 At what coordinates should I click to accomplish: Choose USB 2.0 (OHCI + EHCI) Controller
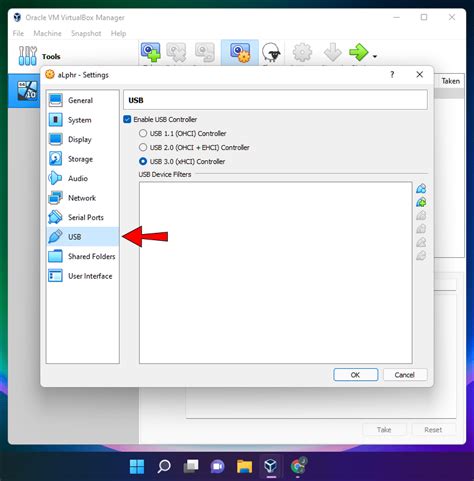click(143, 147)
